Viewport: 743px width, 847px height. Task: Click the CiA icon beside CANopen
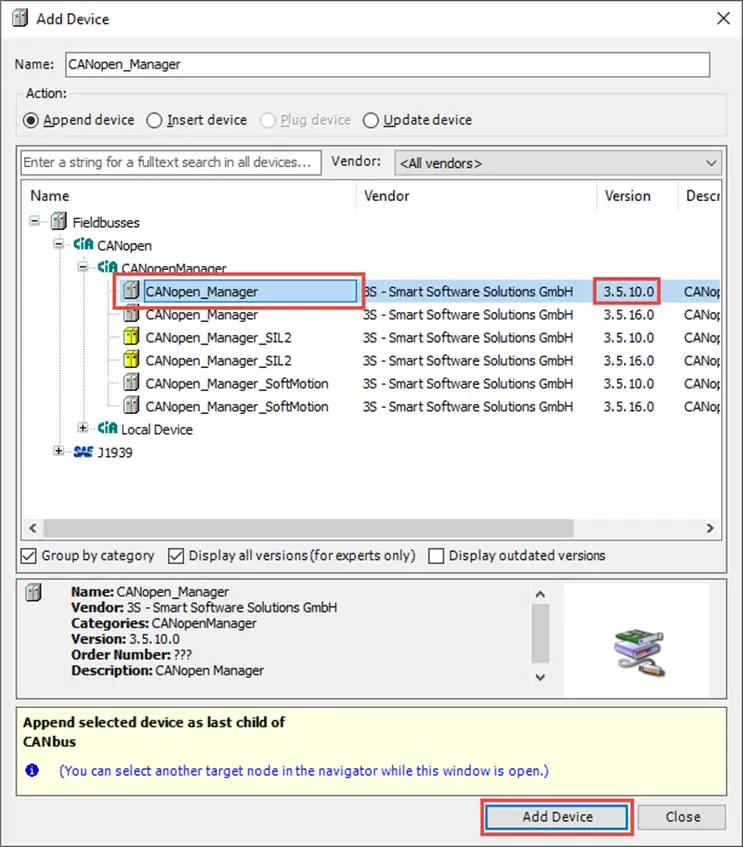pos(83,244)
